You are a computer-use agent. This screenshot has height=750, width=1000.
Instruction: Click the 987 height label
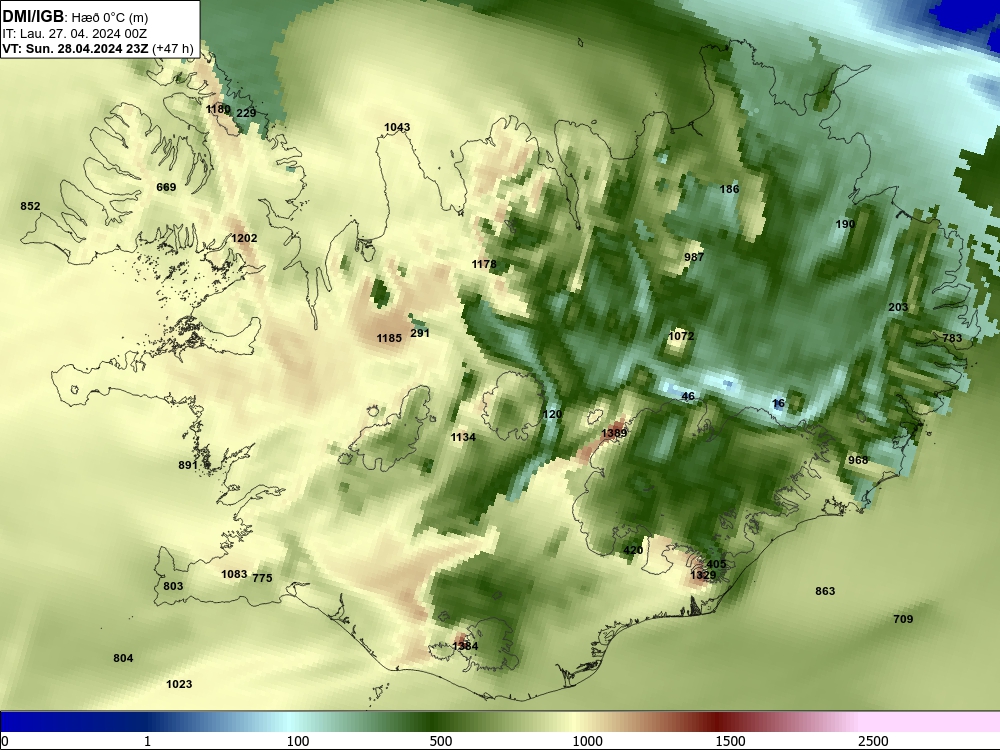click(694, 257)
